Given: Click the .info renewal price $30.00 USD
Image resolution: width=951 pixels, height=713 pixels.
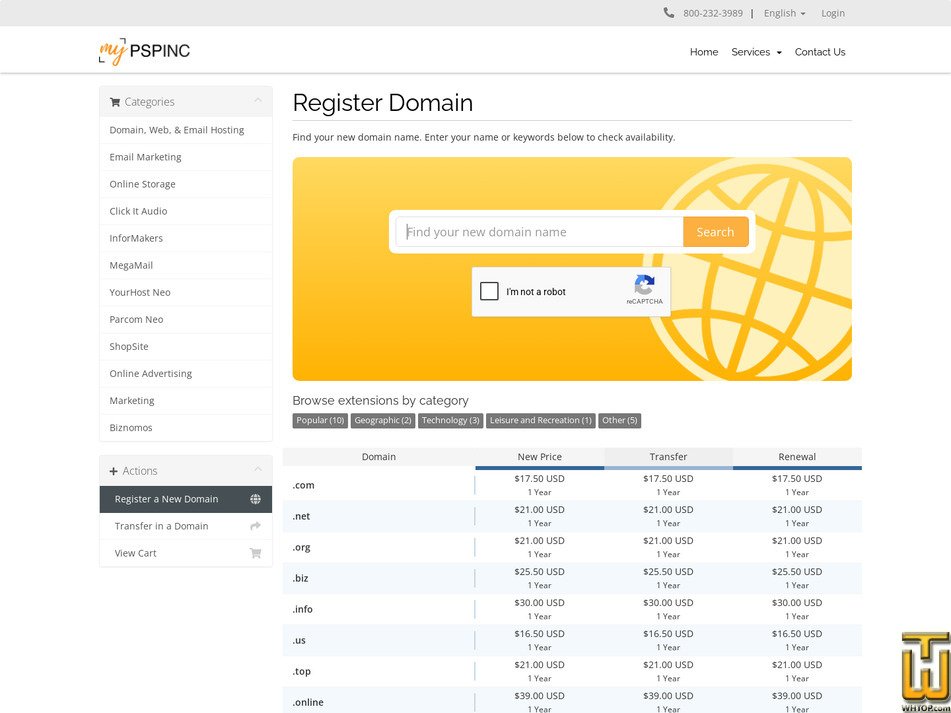Looking at the screenshot, I should (x=797, y=602).
